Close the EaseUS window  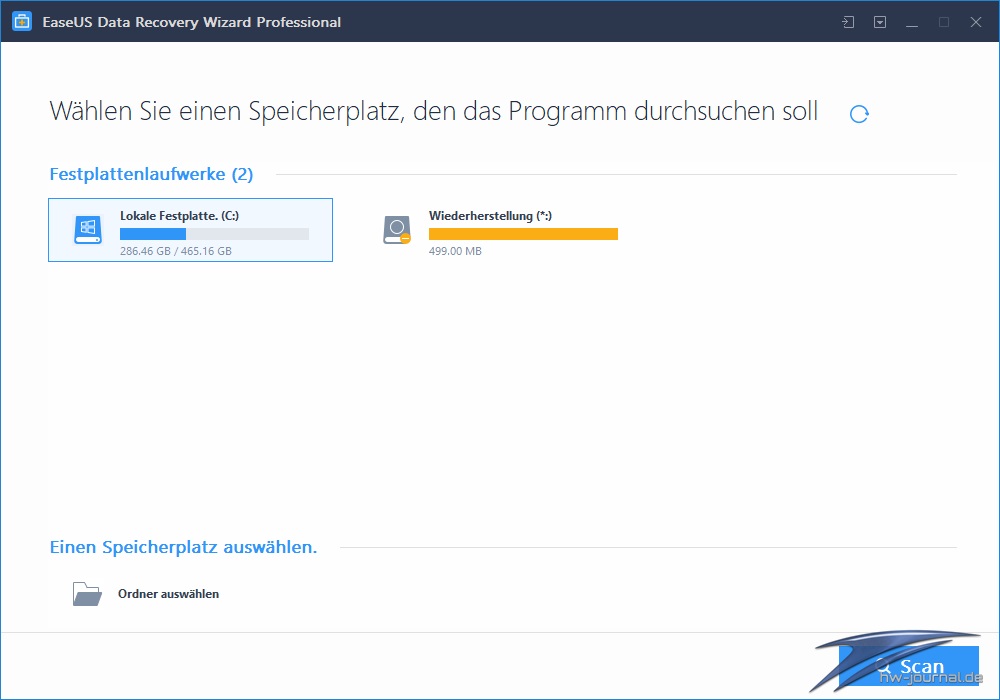click(x=976, y=22)
